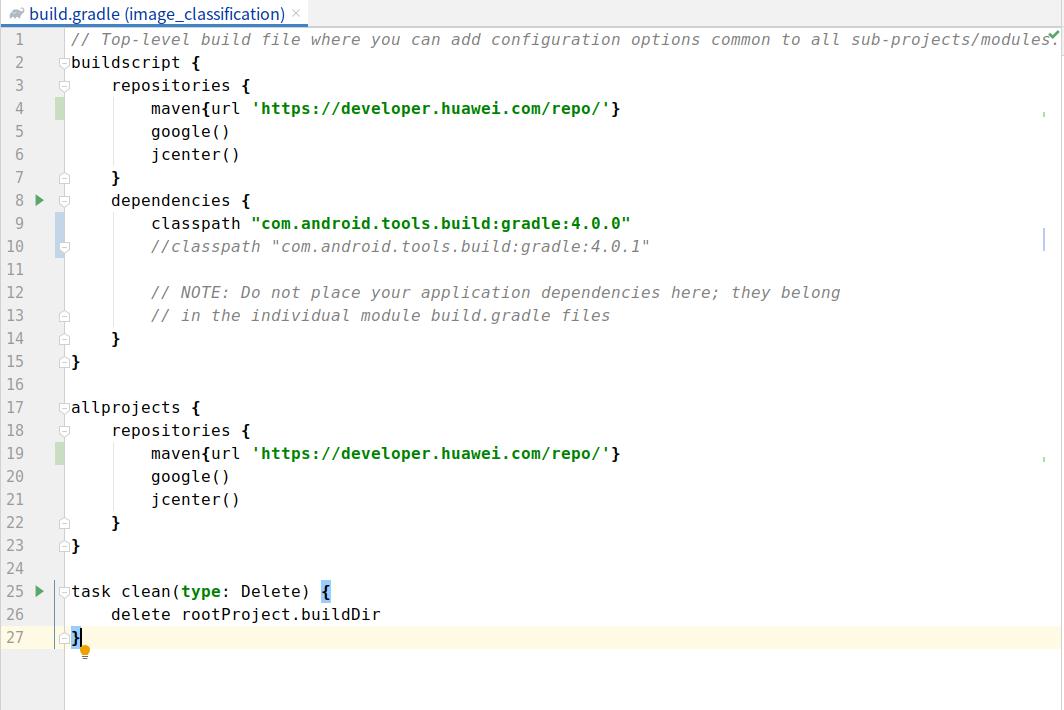Run the clean task from gutter arrow
The height and width of the screenshot is (710, 1064).
(x=40, y=591)
